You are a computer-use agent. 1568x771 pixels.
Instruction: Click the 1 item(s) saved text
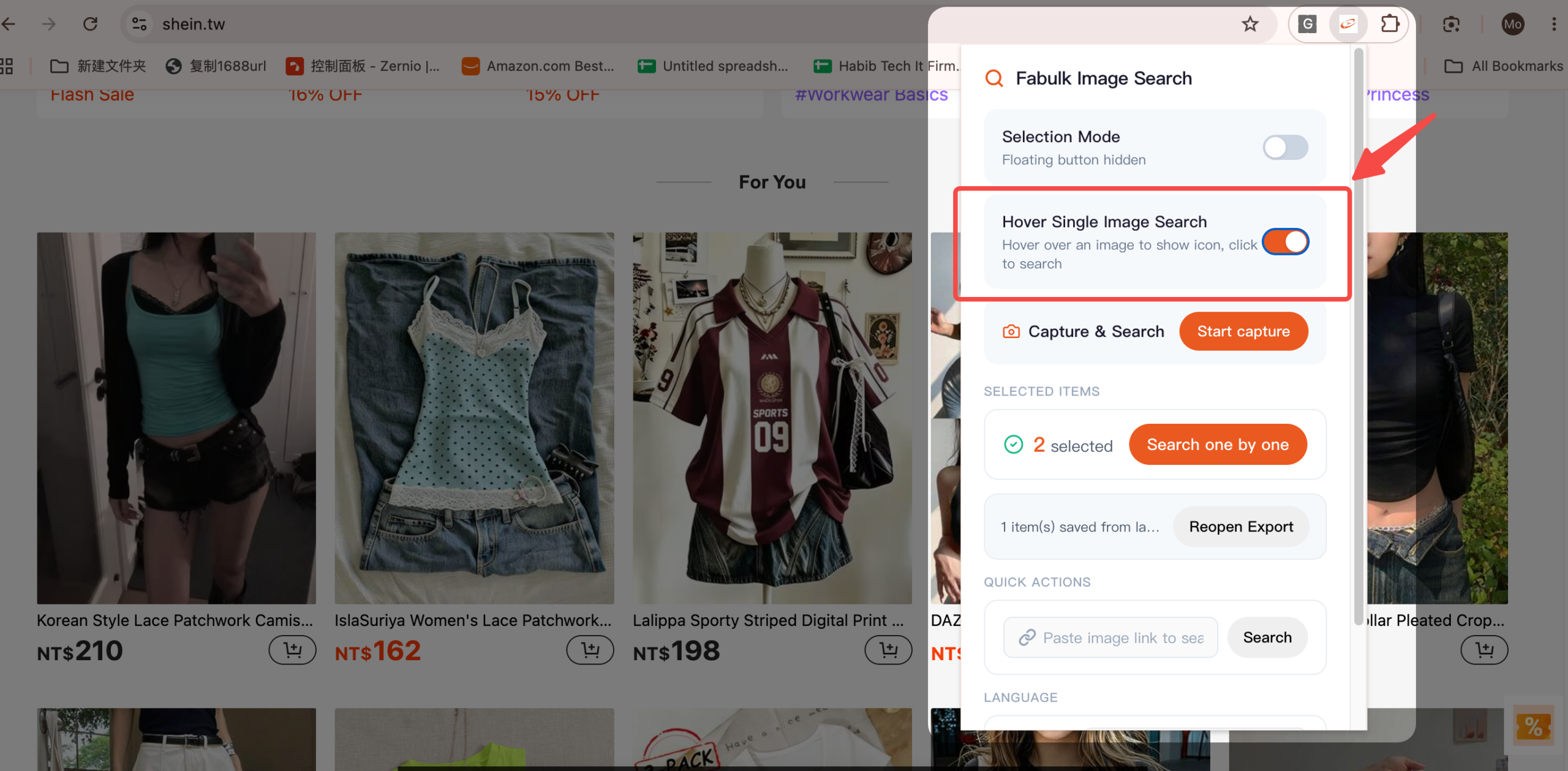click(x=1080, y=527)
